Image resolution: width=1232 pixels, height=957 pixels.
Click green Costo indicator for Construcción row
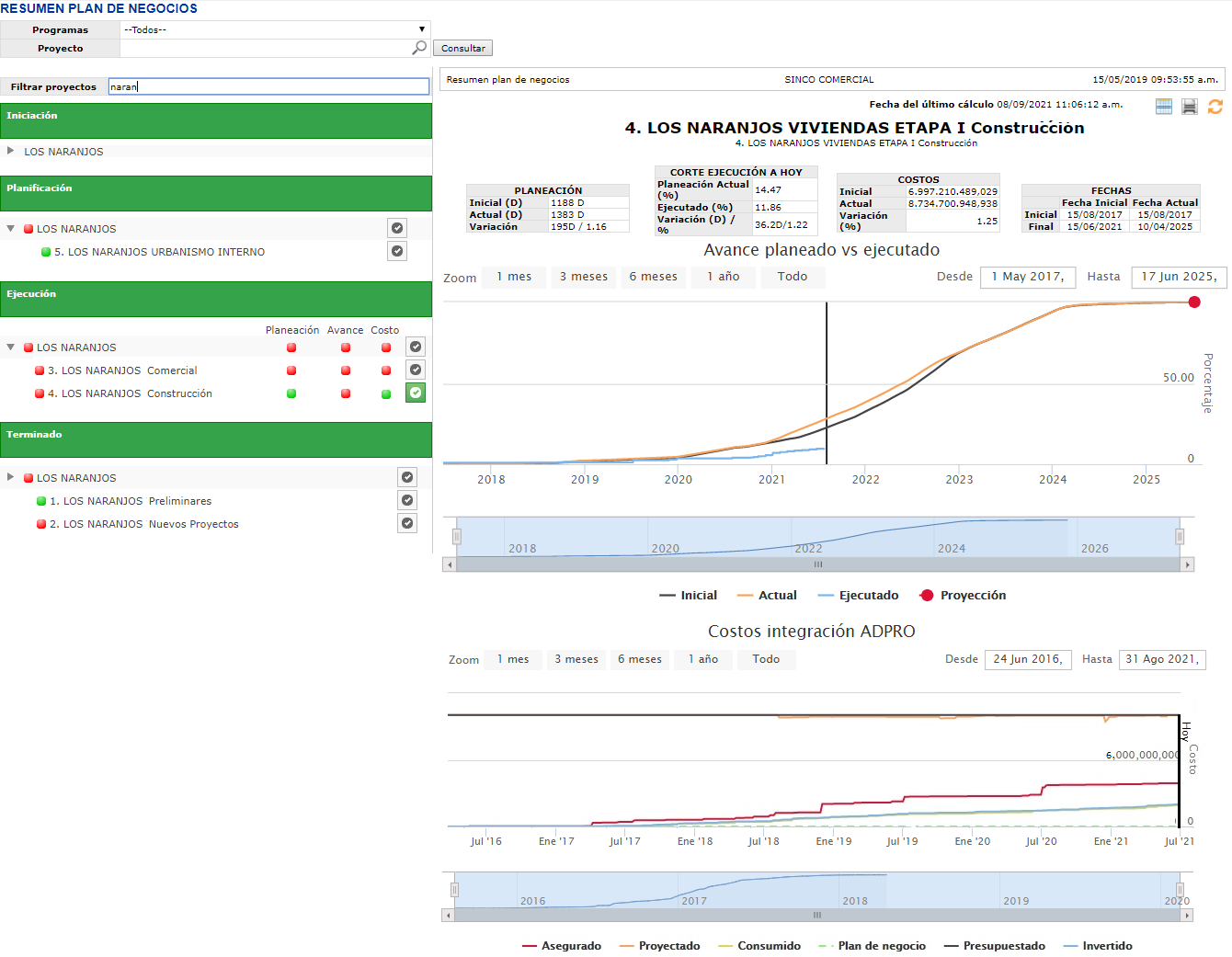click(386, 393)
